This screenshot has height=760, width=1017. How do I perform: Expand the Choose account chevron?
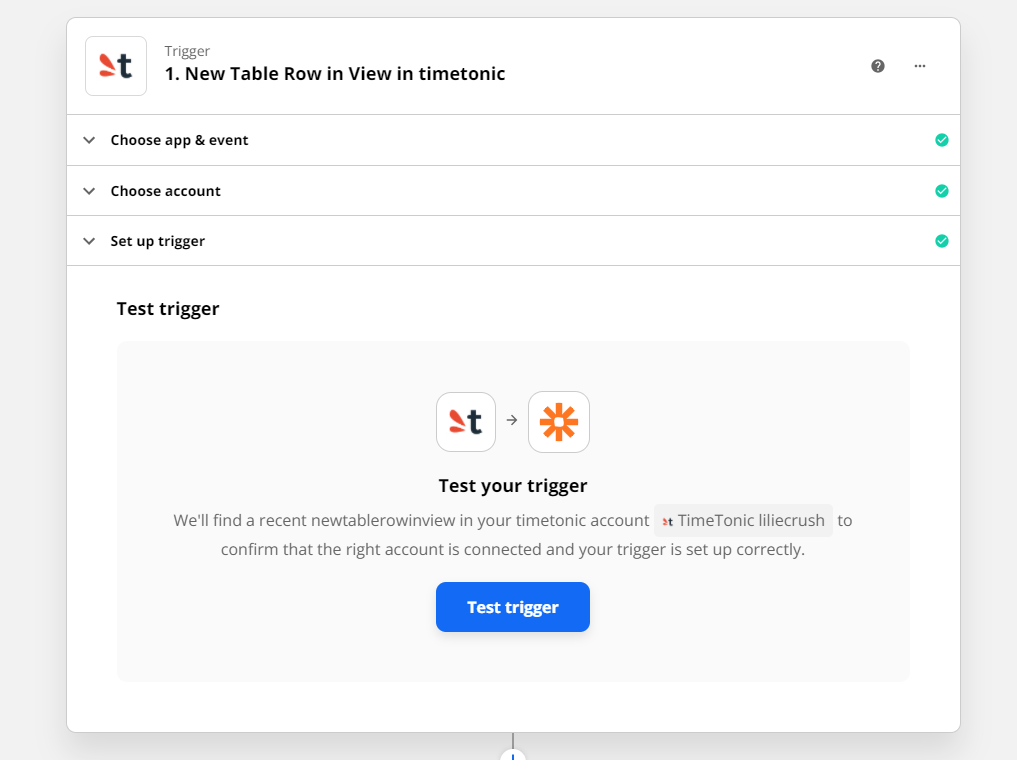[89, 191]
